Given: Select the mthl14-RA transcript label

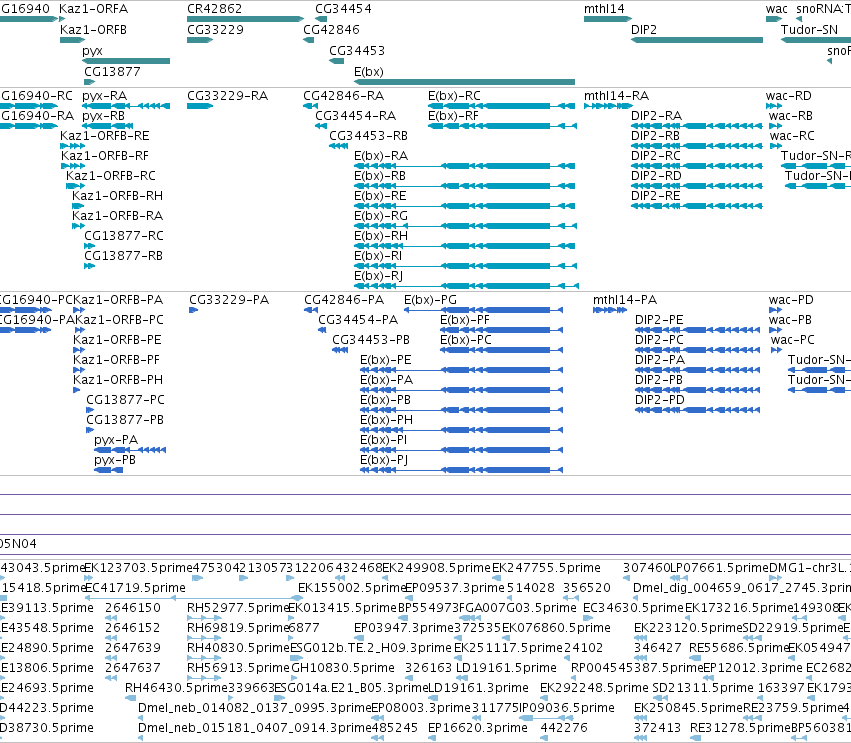Looking at the screenshot, I should (617, 96).
